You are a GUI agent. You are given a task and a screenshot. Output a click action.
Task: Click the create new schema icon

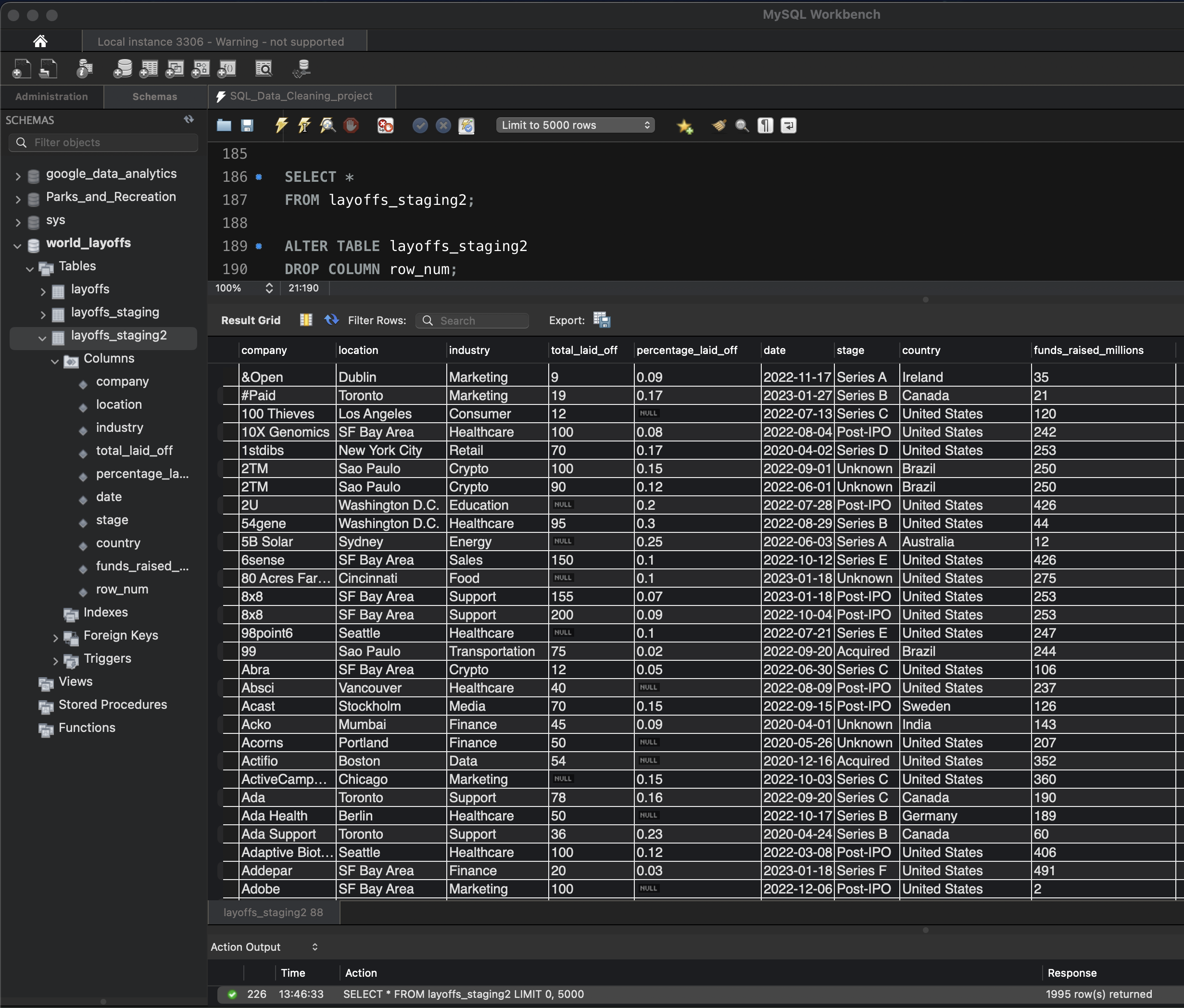click(x=122, y=69)
